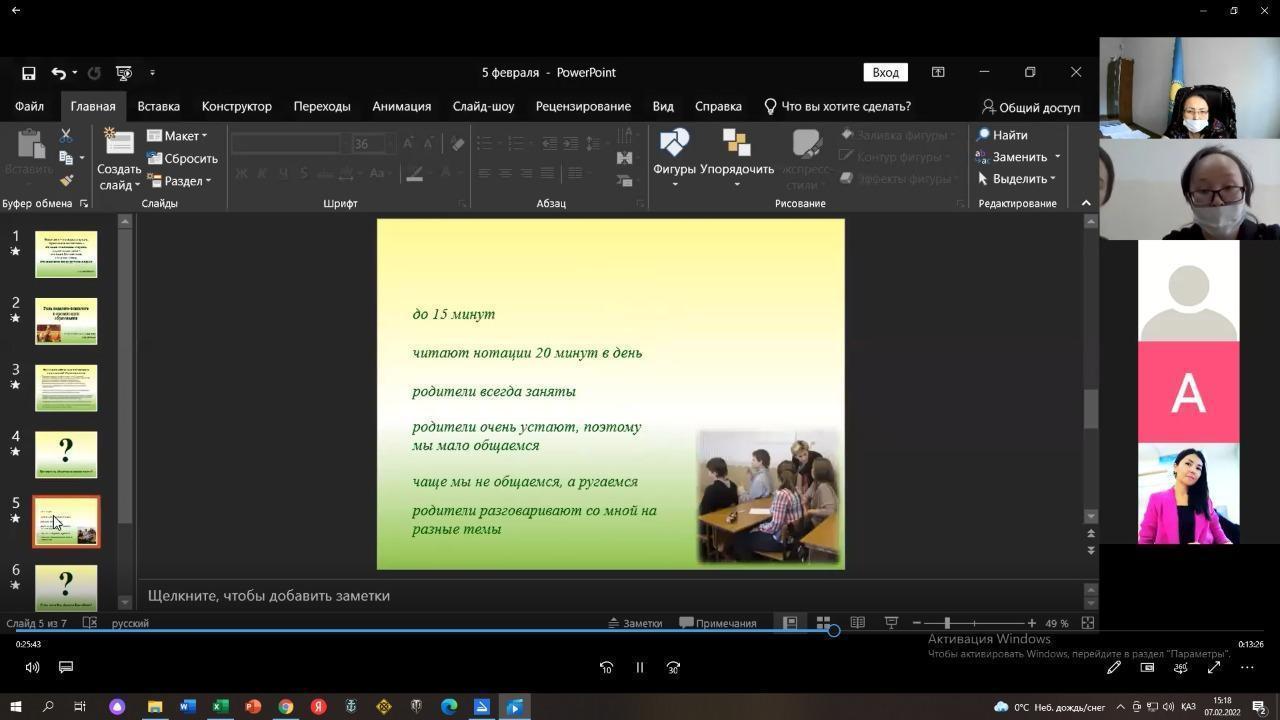Pause the video playback
Image resolution: width=1280 pixels, height=720 pixels.
tap(640, 668)
